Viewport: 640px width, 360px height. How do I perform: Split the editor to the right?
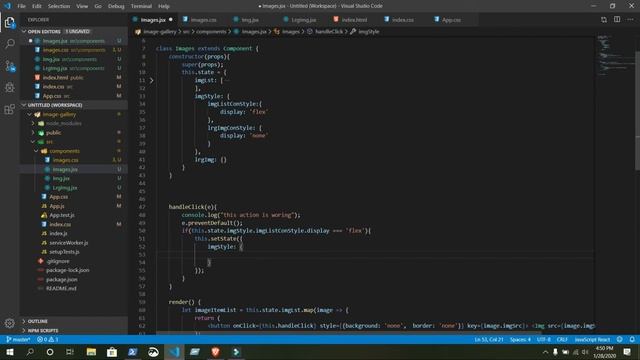point(617,20)
